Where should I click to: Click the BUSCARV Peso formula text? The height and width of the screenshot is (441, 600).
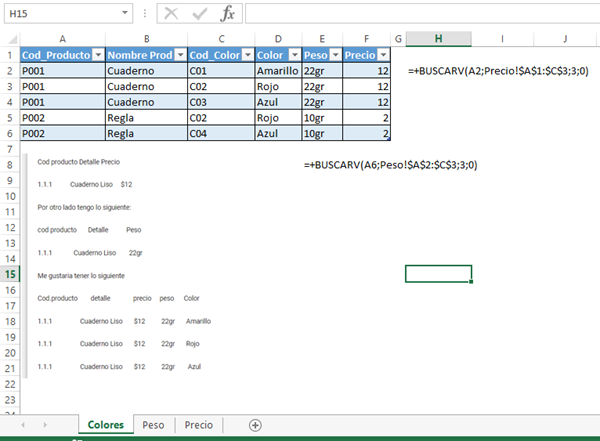(x=391, y=165)
